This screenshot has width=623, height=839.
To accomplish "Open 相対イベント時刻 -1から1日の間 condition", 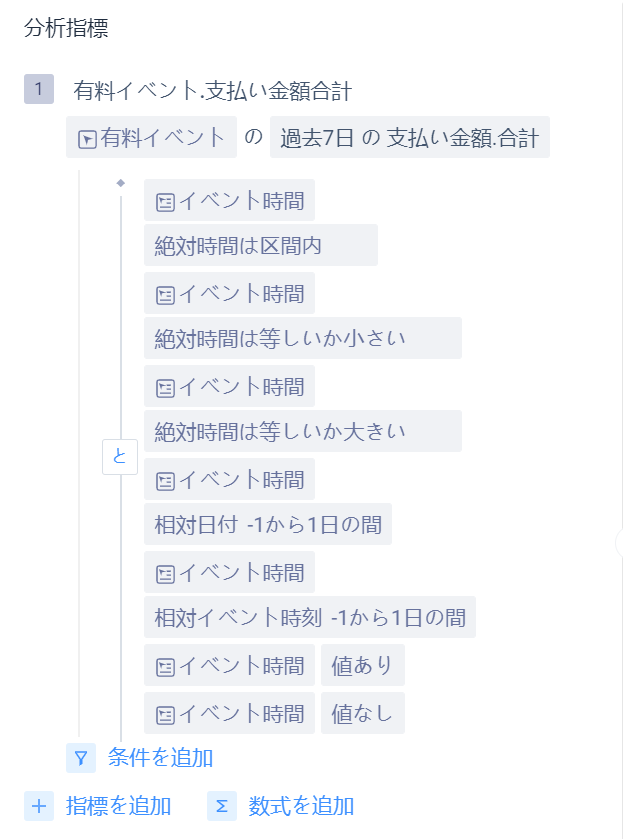I will [x=310, y=617].
